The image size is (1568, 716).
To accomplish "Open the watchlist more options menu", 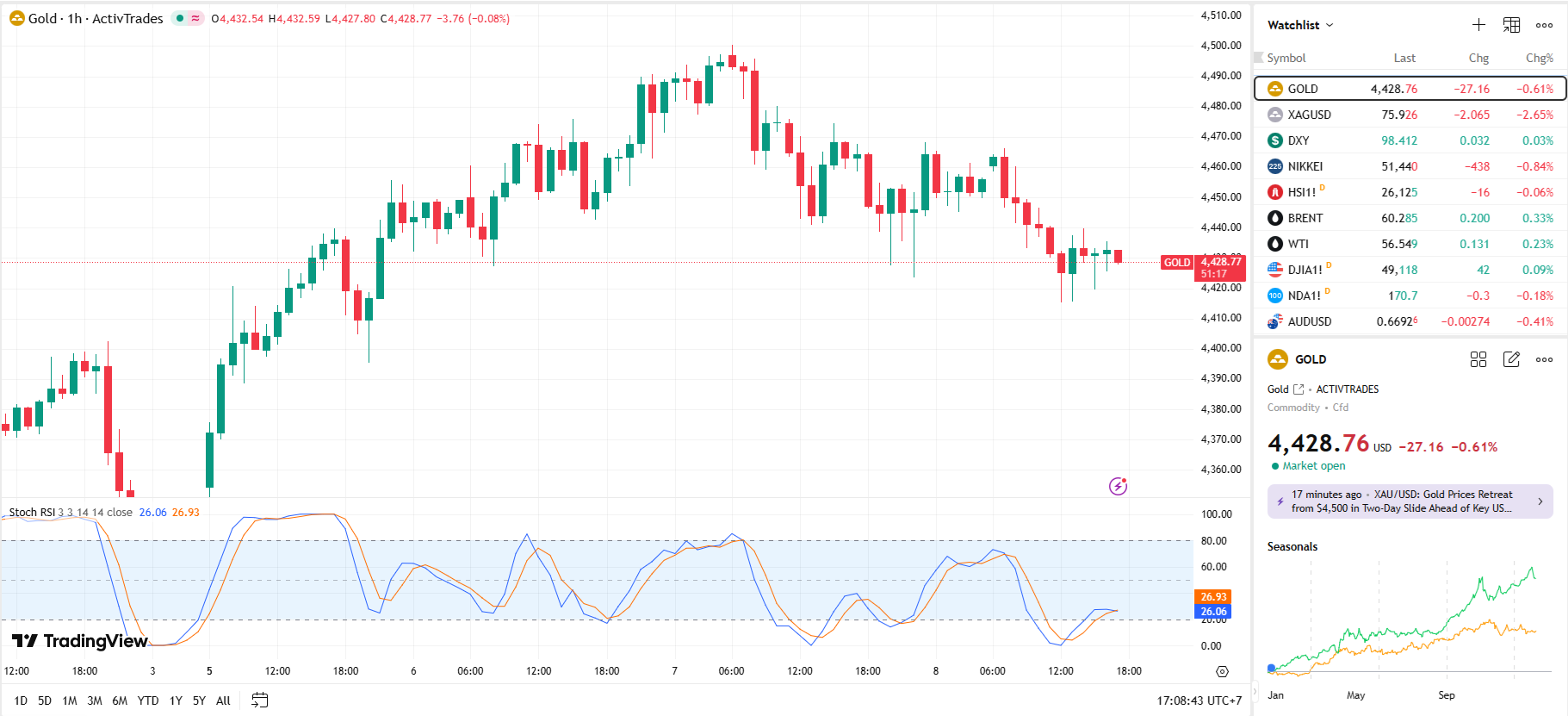I will (1545, 25).
